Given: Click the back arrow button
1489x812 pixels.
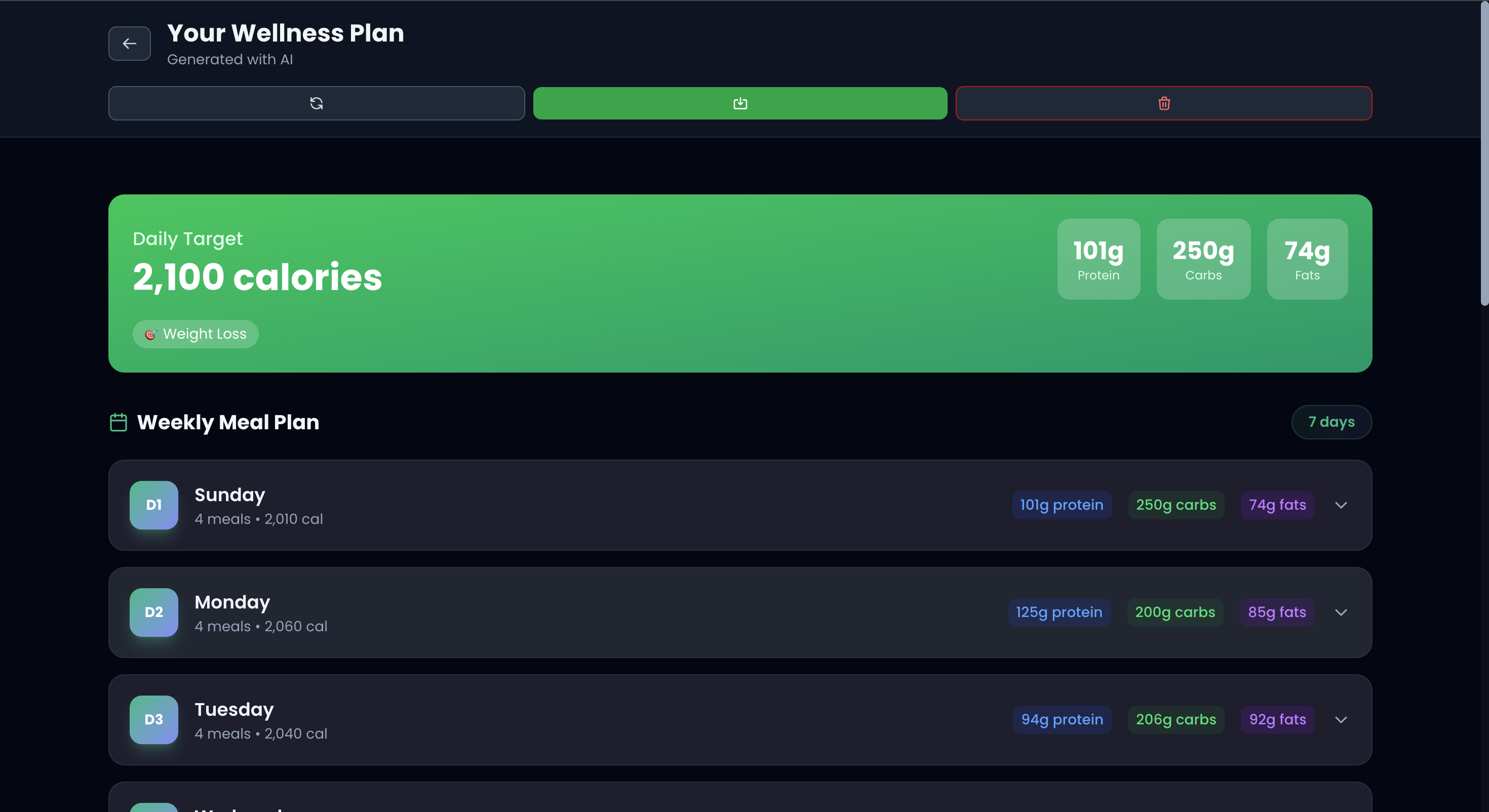Looking at the screenshot, I should 130,44.
